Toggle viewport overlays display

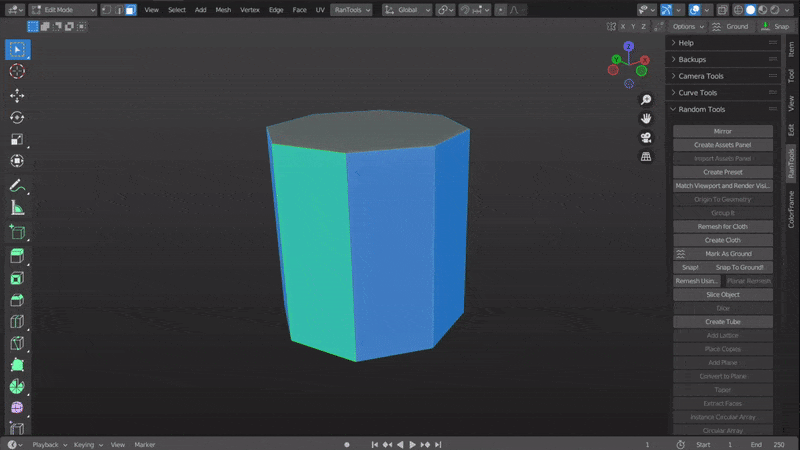(x=694, y=10)
